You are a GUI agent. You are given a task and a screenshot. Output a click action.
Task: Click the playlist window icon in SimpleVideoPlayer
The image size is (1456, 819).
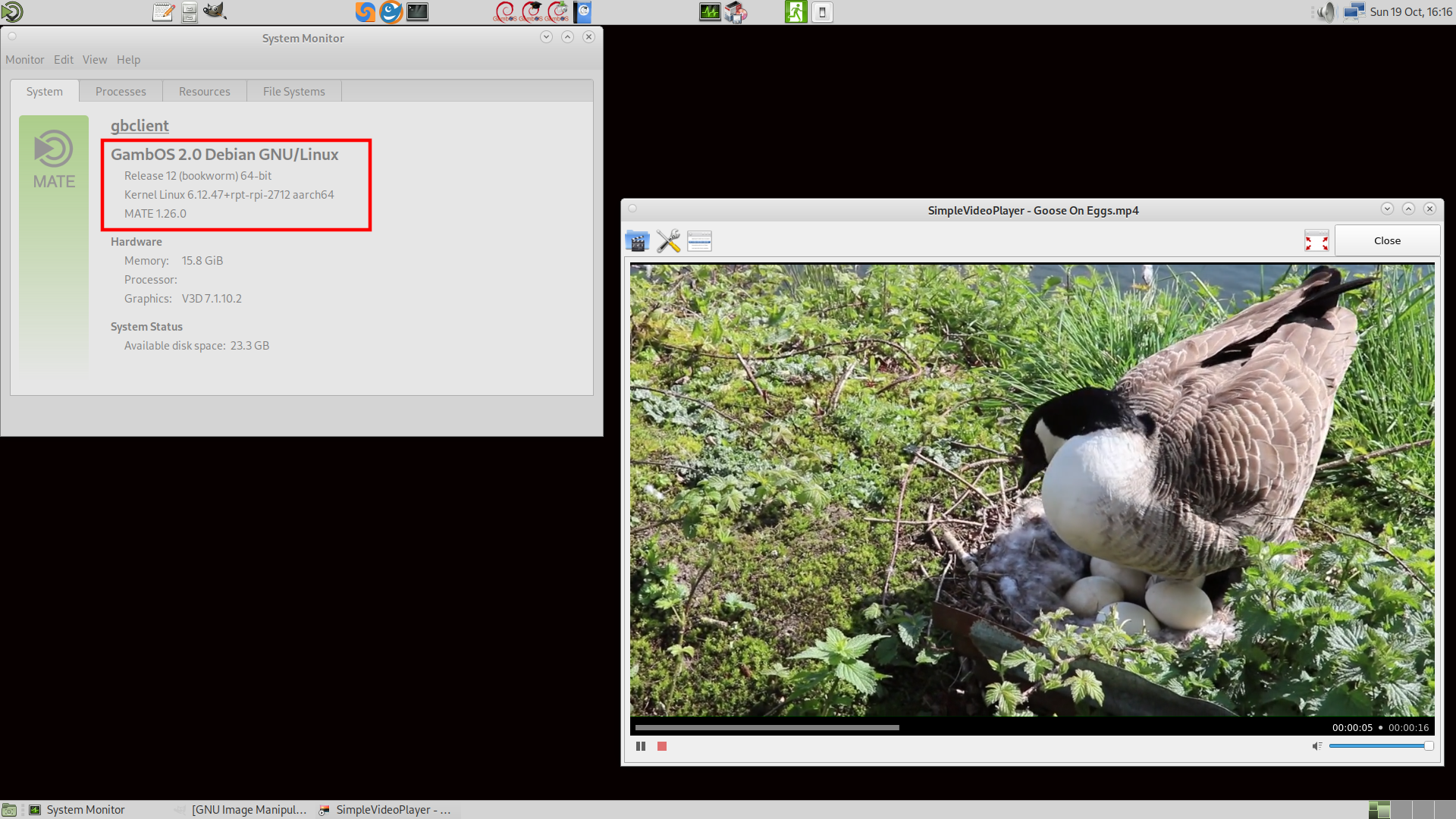[698, 240]
